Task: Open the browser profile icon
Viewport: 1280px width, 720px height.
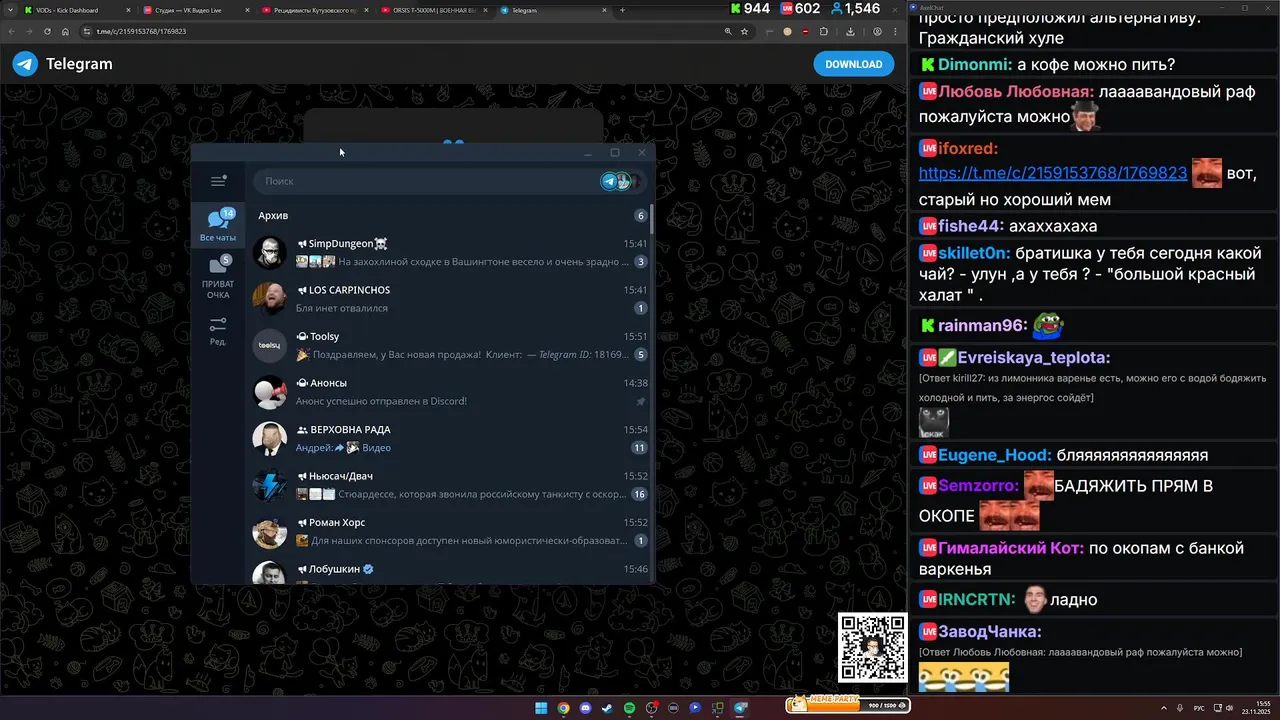Action: [x=877, y=31]
